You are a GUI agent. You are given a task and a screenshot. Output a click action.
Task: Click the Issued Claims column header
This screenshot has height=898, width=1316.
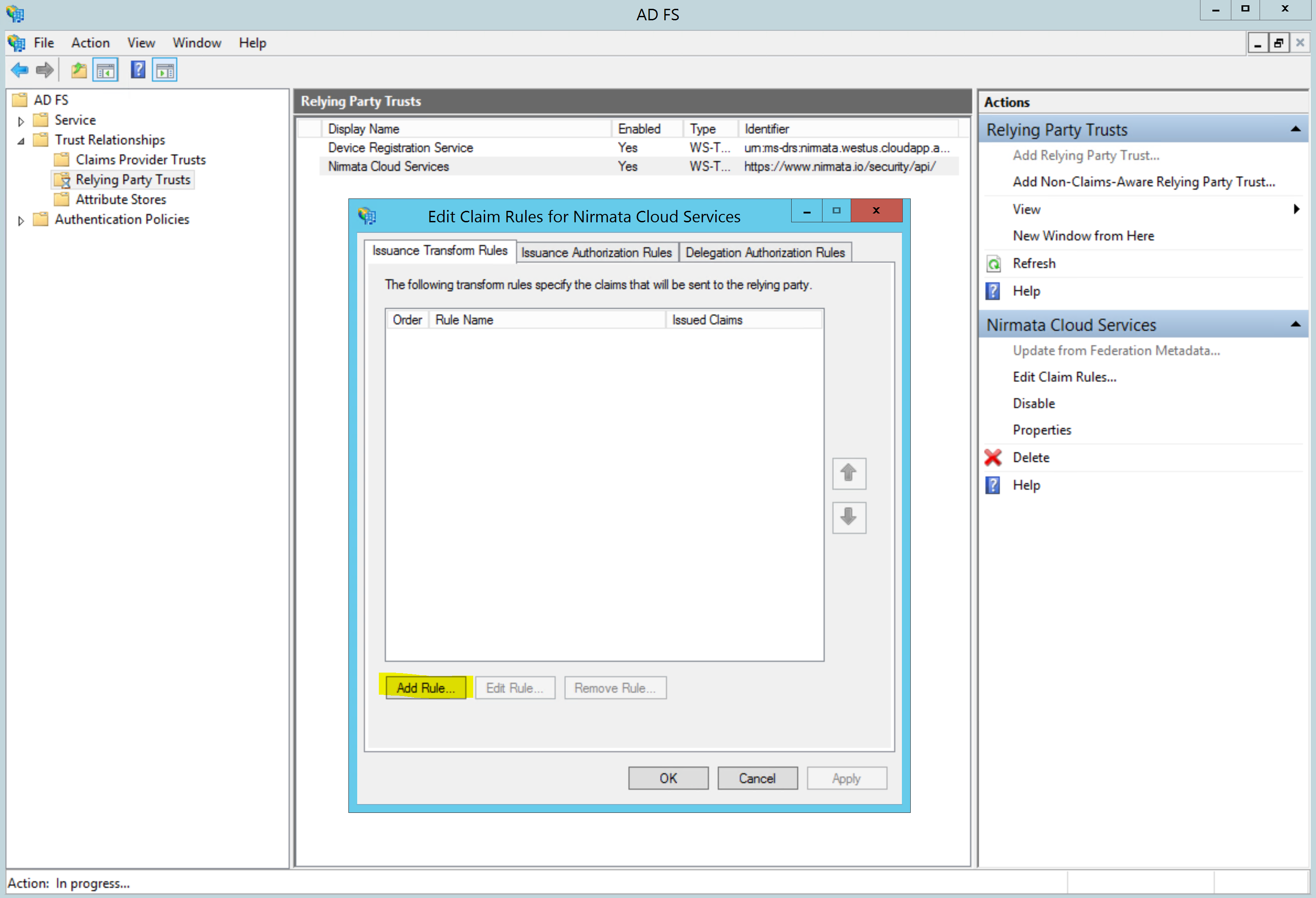tap(744, 320)
